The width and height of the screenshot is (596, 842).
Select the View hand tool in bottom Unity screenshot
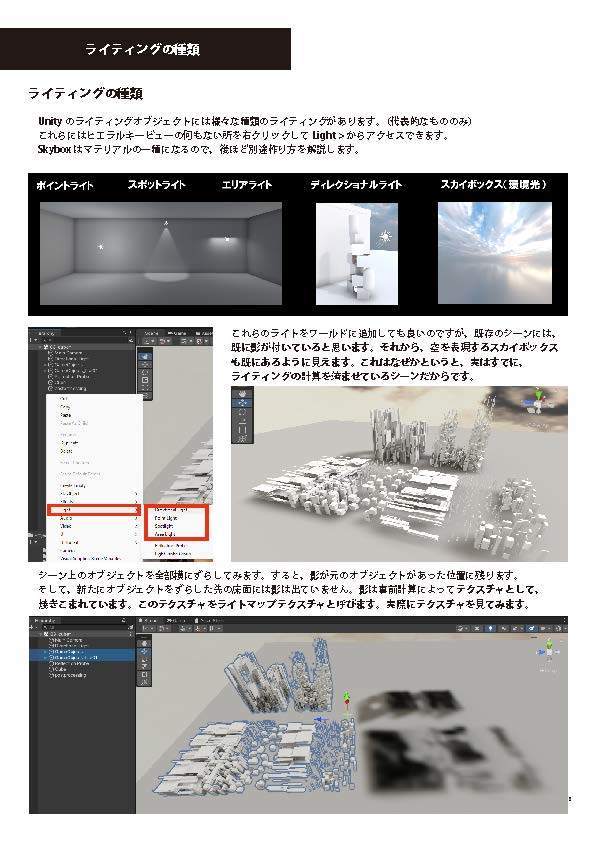click(x=144, y=643)
